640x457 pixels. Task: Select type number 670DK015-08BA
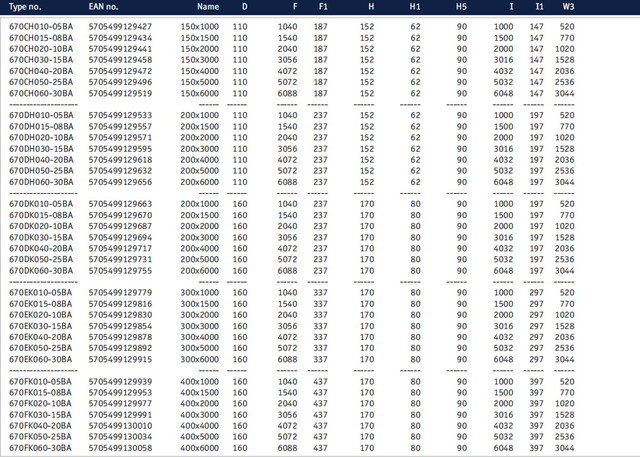click(41, 215)
